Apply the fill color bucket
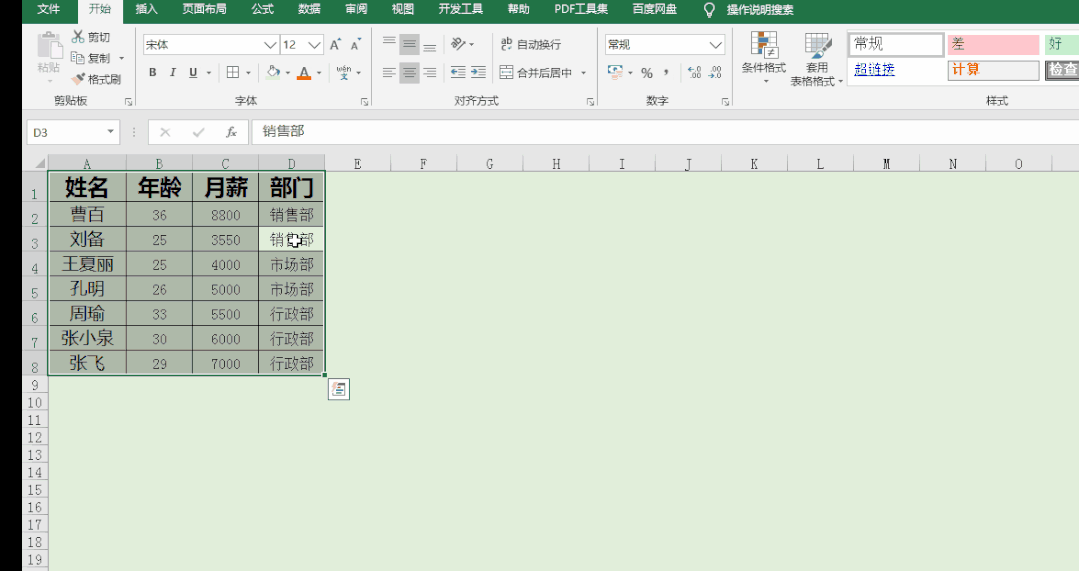 pos(273,72)
